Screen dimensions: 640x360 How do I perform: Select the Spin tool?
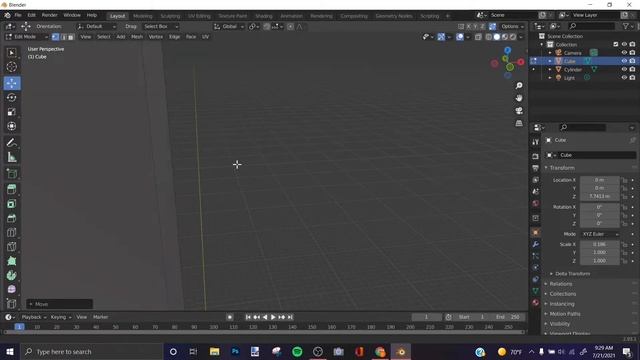point(11,276)
